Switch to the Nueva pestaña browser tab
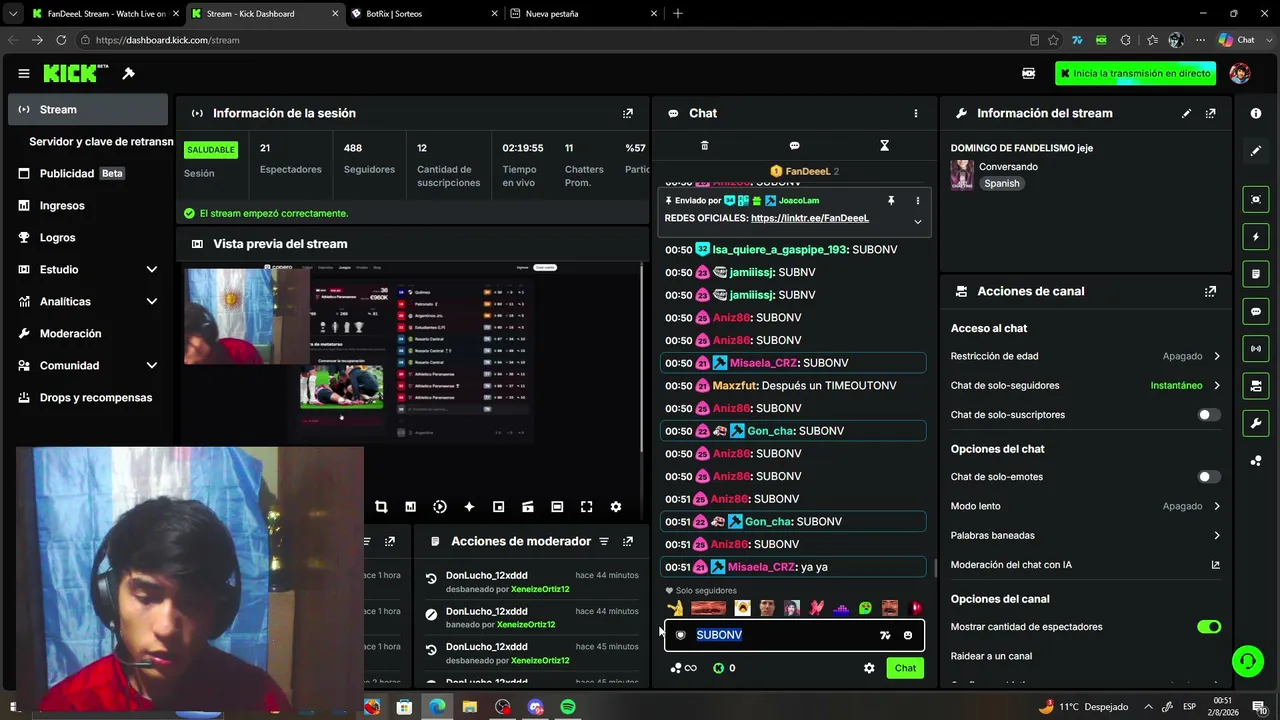 click(x=584, y=14)
